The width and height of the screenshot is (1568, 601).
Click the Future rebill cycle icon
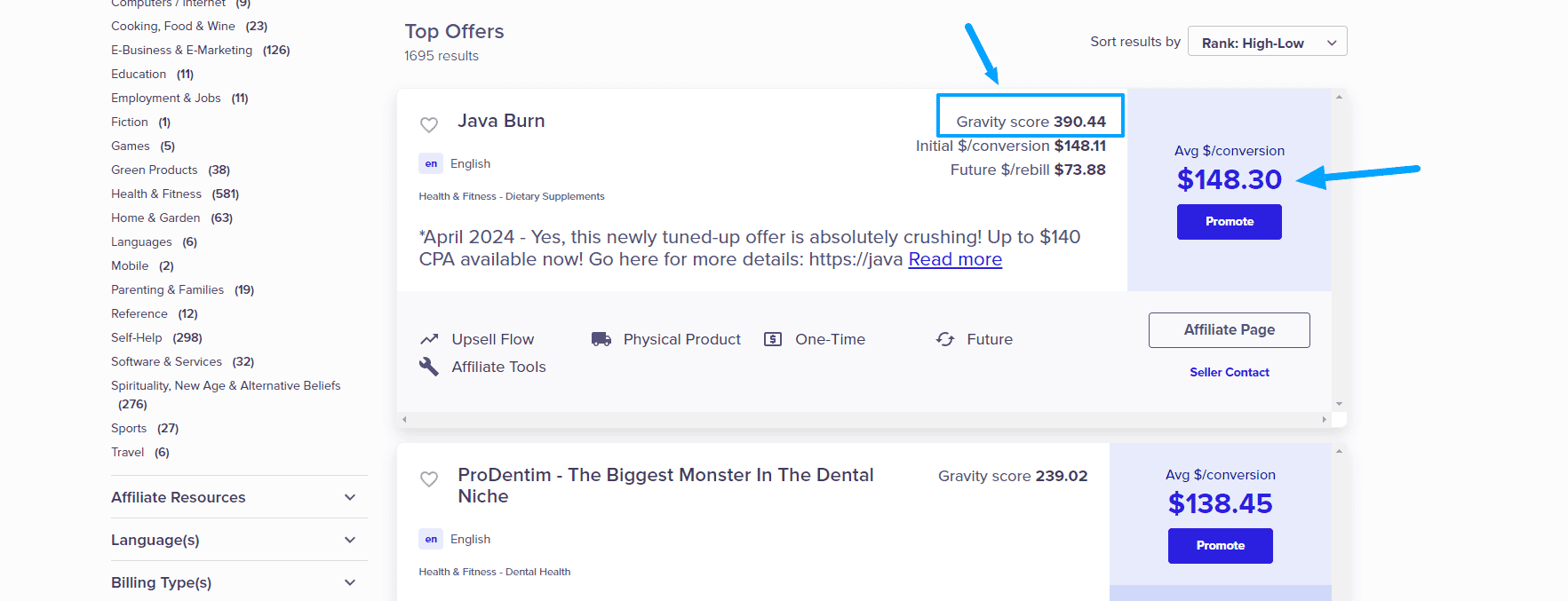click(x=945, y=339)
